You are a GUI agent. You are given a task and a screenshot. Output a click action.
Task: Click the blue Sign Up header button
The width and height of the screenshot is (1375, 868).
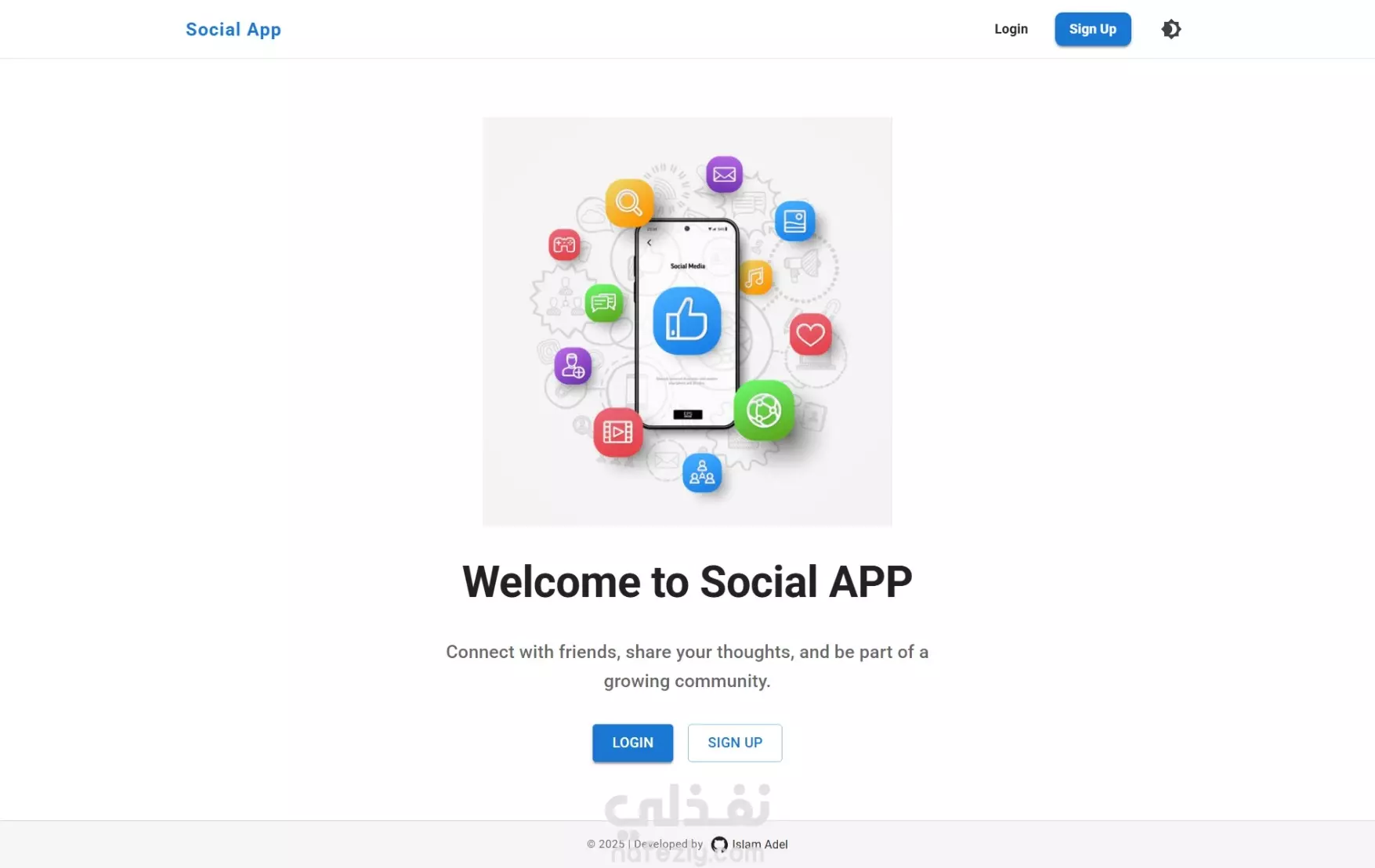click(1092, 29)
